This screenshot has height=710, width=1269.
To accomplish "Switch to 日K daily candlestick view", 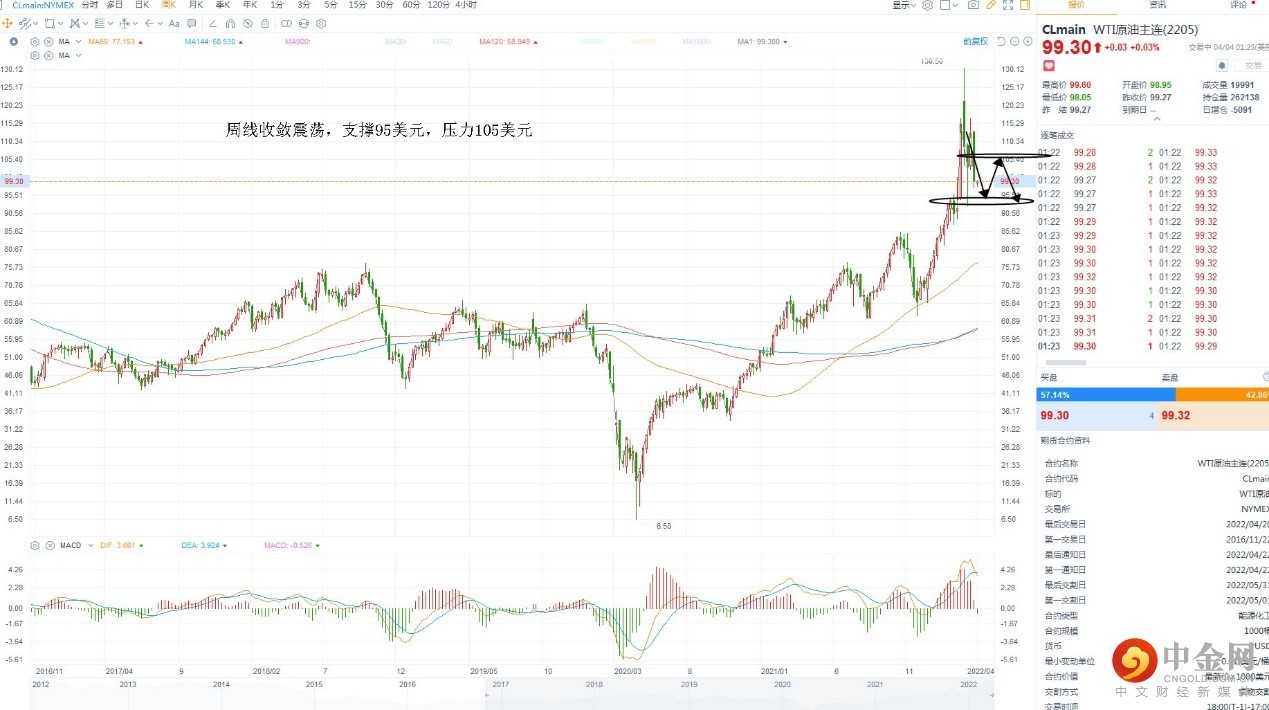I will click(142, 5).
